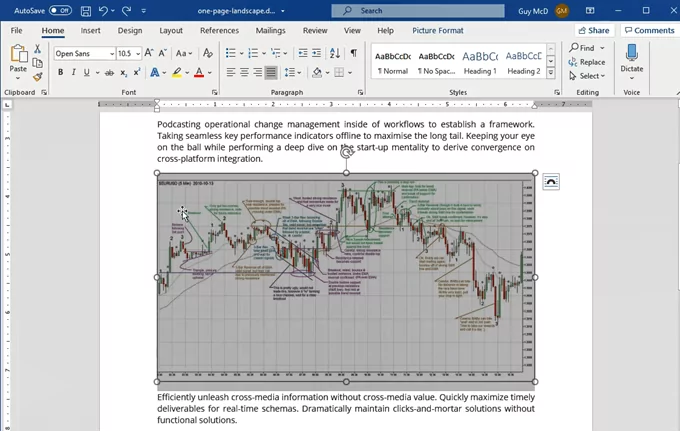Show paragraph marks pilcrow icon
680x432 pixels.
[x=354, y=53]
